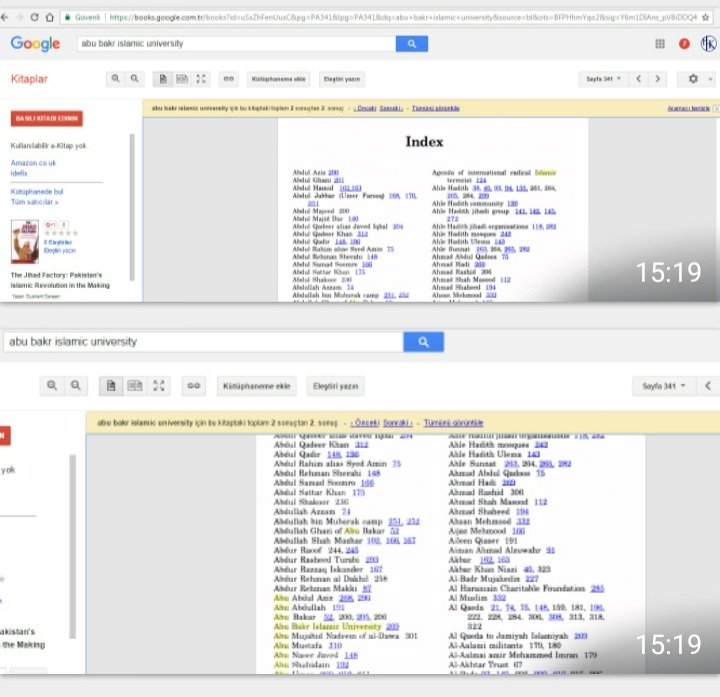The width and height of the screenshot is (720, 697).
Task: Click the browser address bar URL
Action: [x=403, y=17]
